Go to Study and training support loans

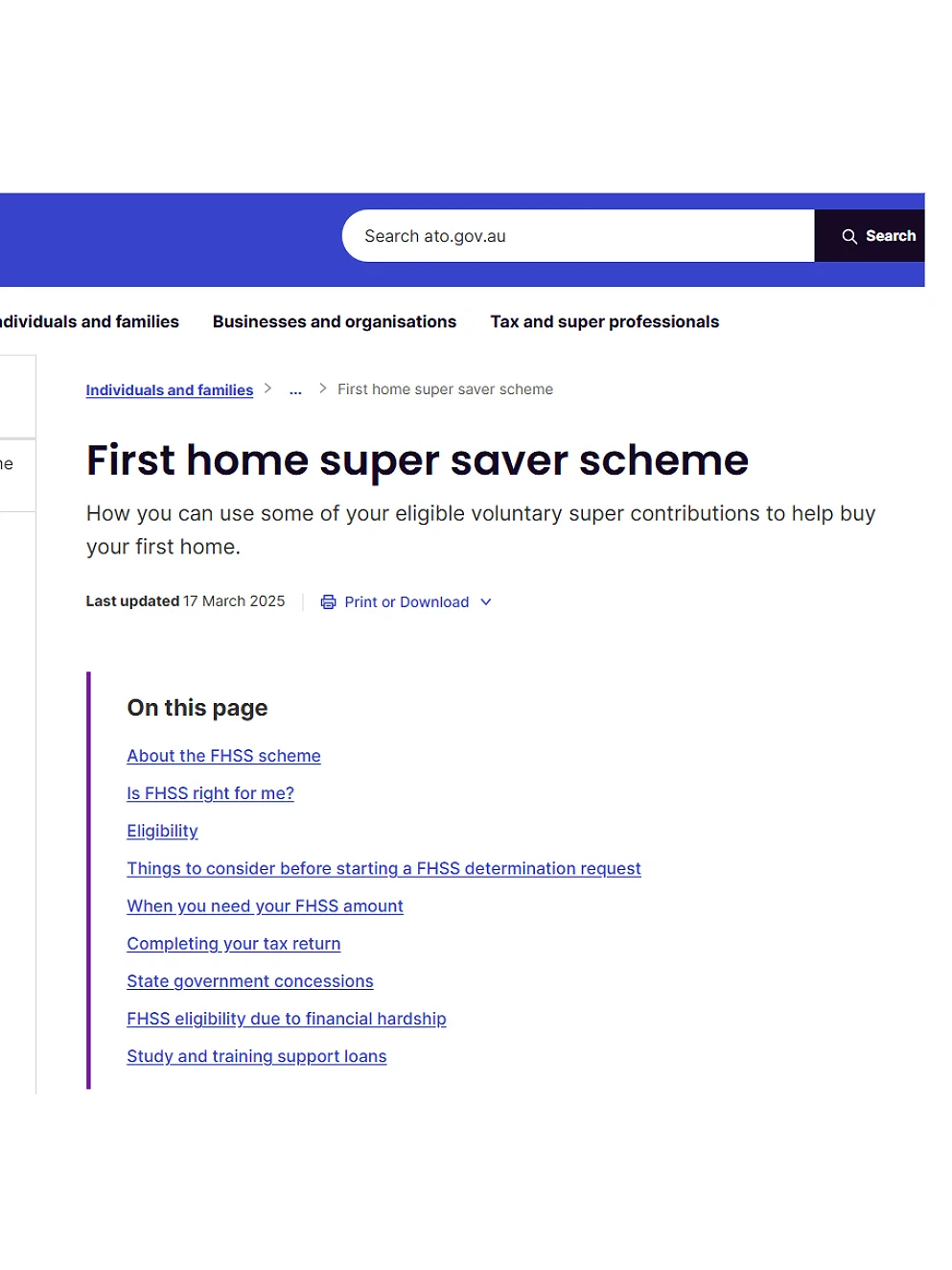256,1056
